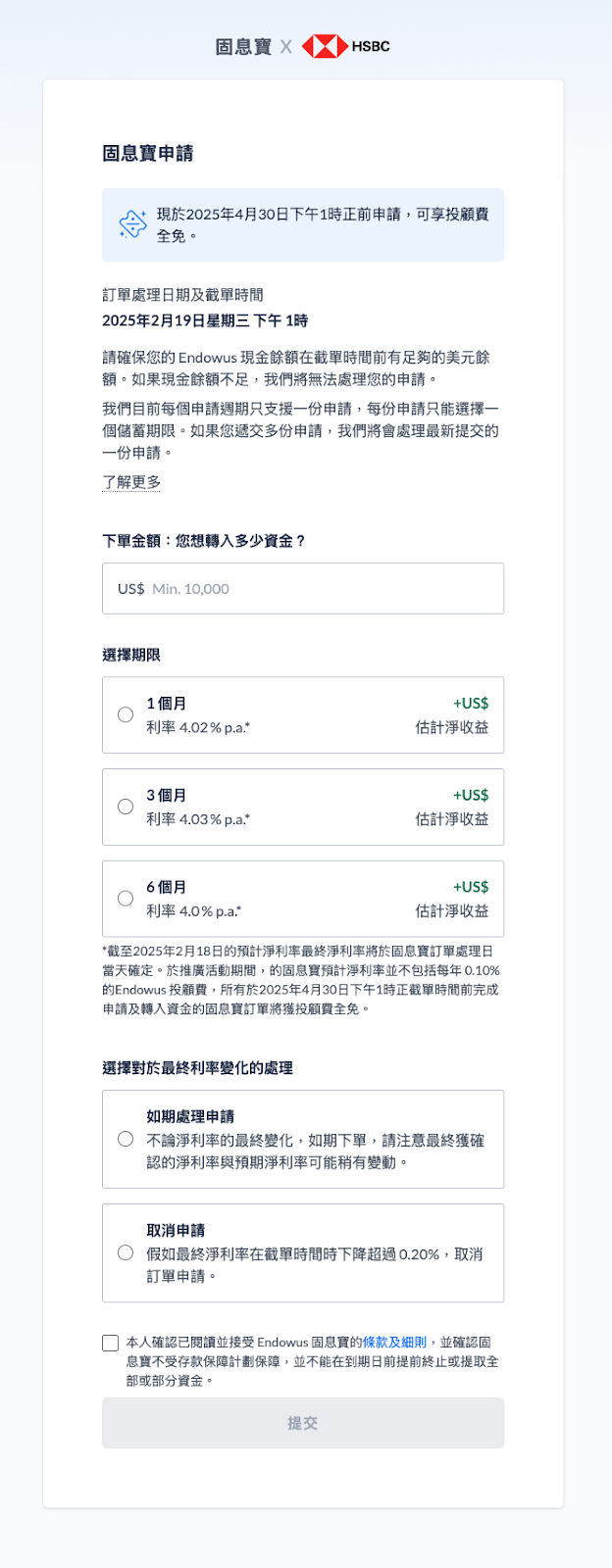Image resolution: width=612 pixels, height=1568 pixels.
Task: Click the HSBC wordmark text
Action: click(371, 46)
